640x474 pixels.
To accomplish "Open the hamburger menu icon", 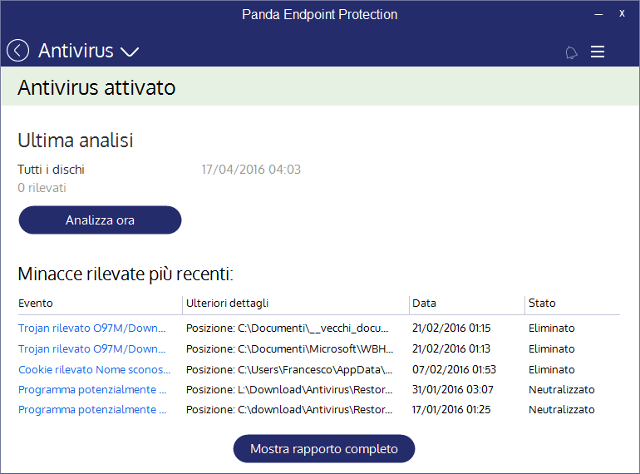I will [x=597, y=52].
